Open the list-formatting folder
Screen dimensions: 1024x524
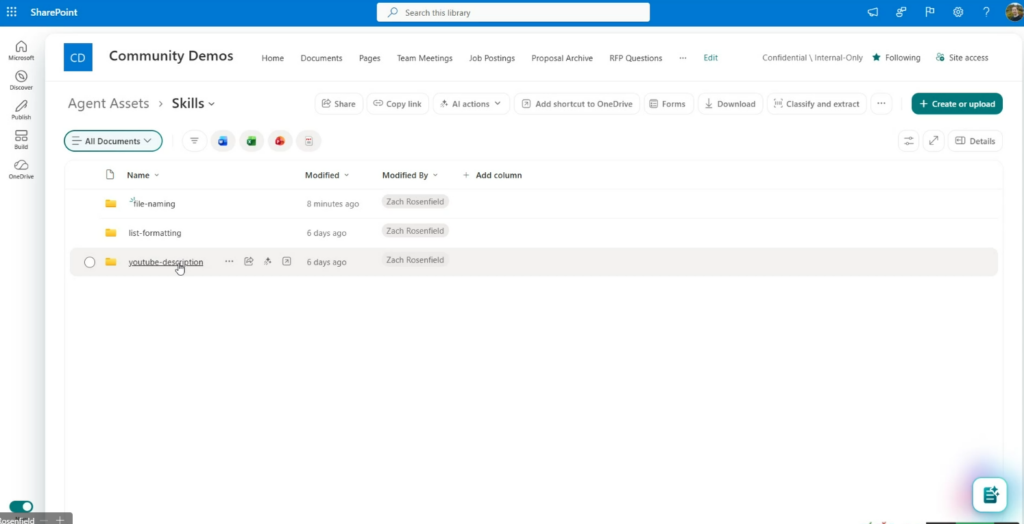[x=155, y=233]
